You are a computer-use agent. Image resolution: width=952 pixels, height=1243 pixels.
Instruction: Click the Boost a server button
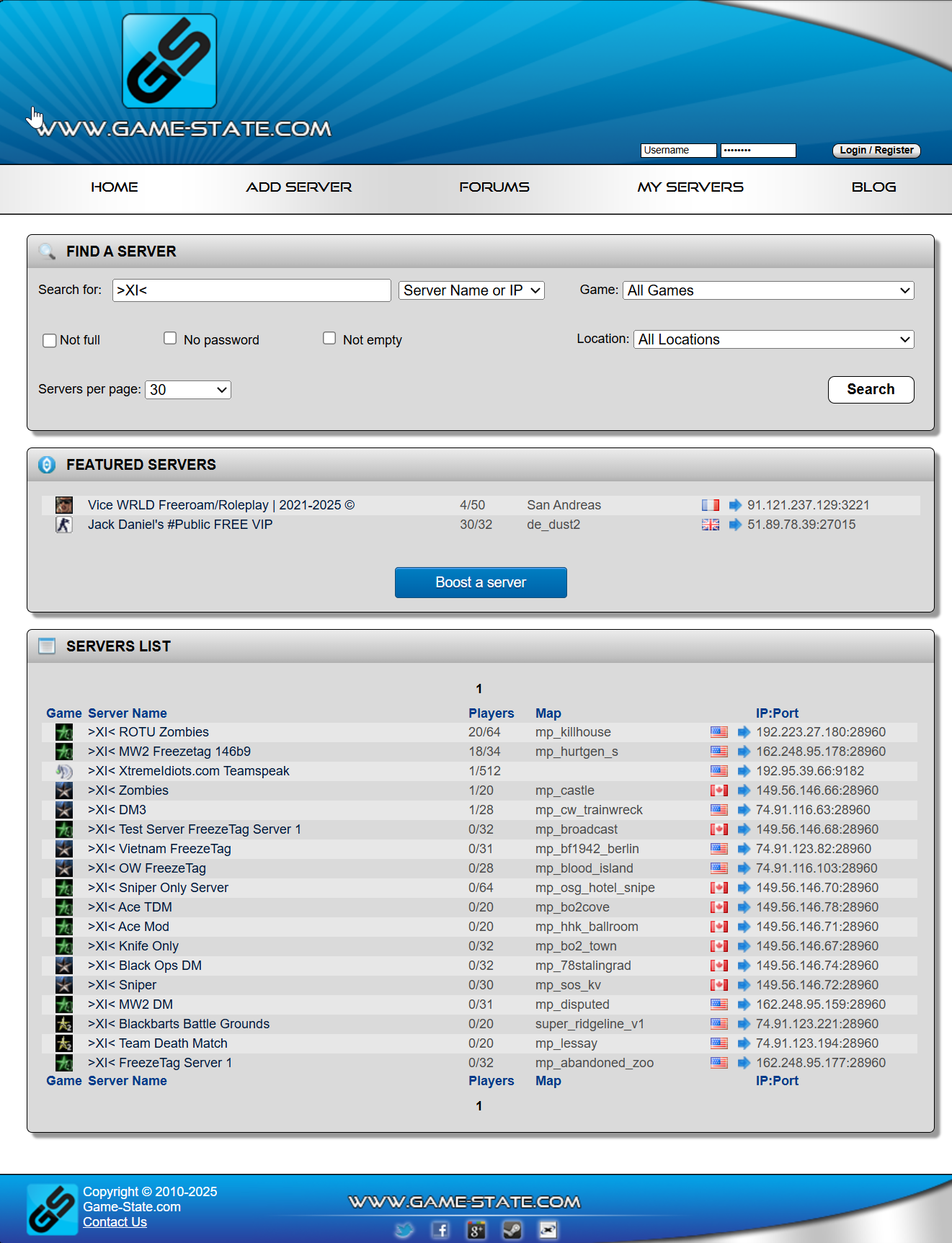click(481, 582)
